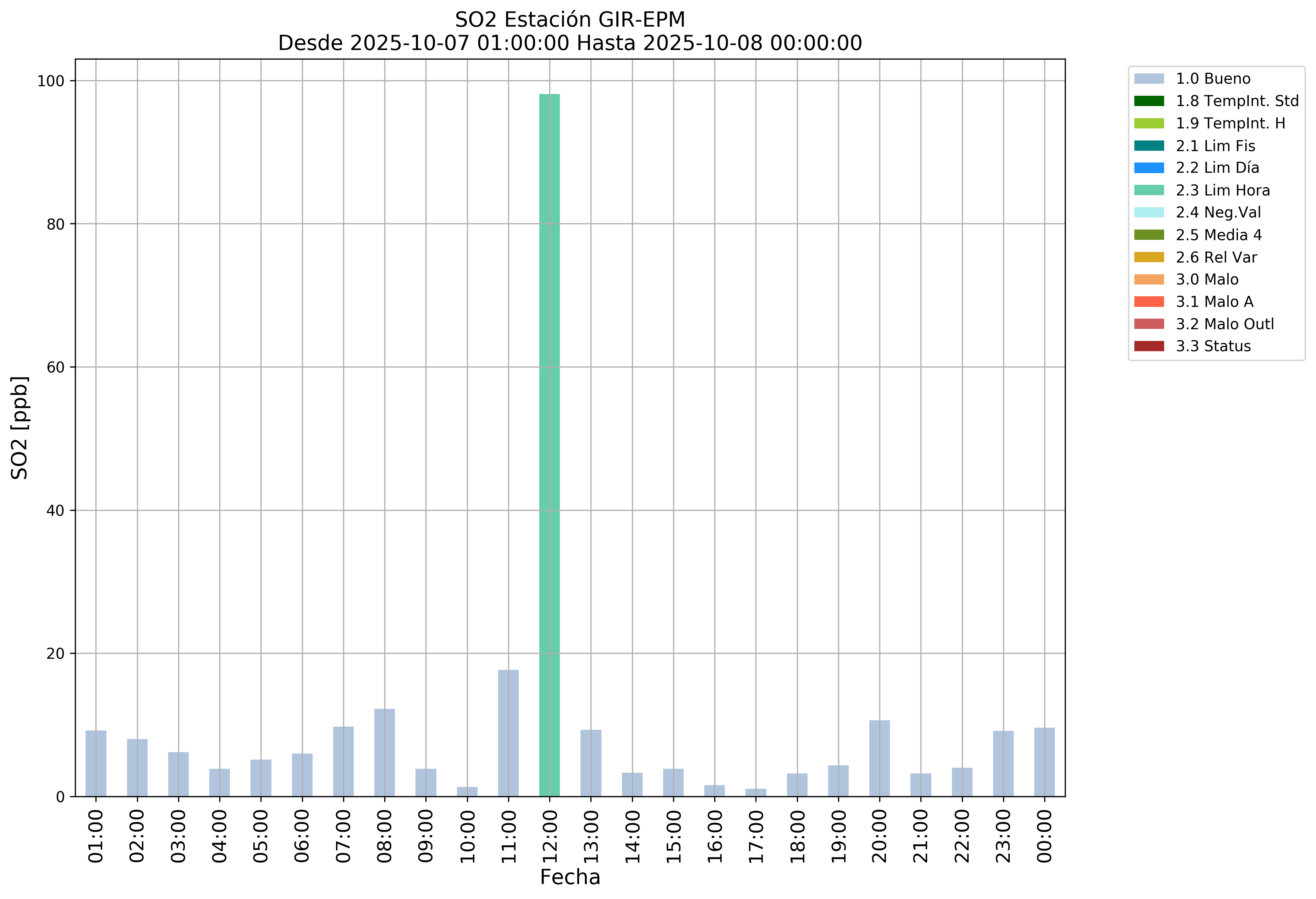
Task: Click the 00:00 x-axis tick label
Action: [x=1044, y=835]
